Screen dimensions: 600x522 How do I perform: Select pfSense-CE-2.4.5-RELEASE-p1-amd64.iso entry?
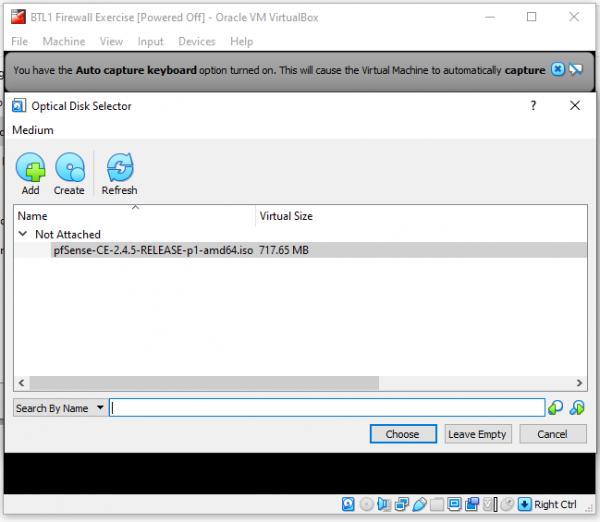coord(153,250)
